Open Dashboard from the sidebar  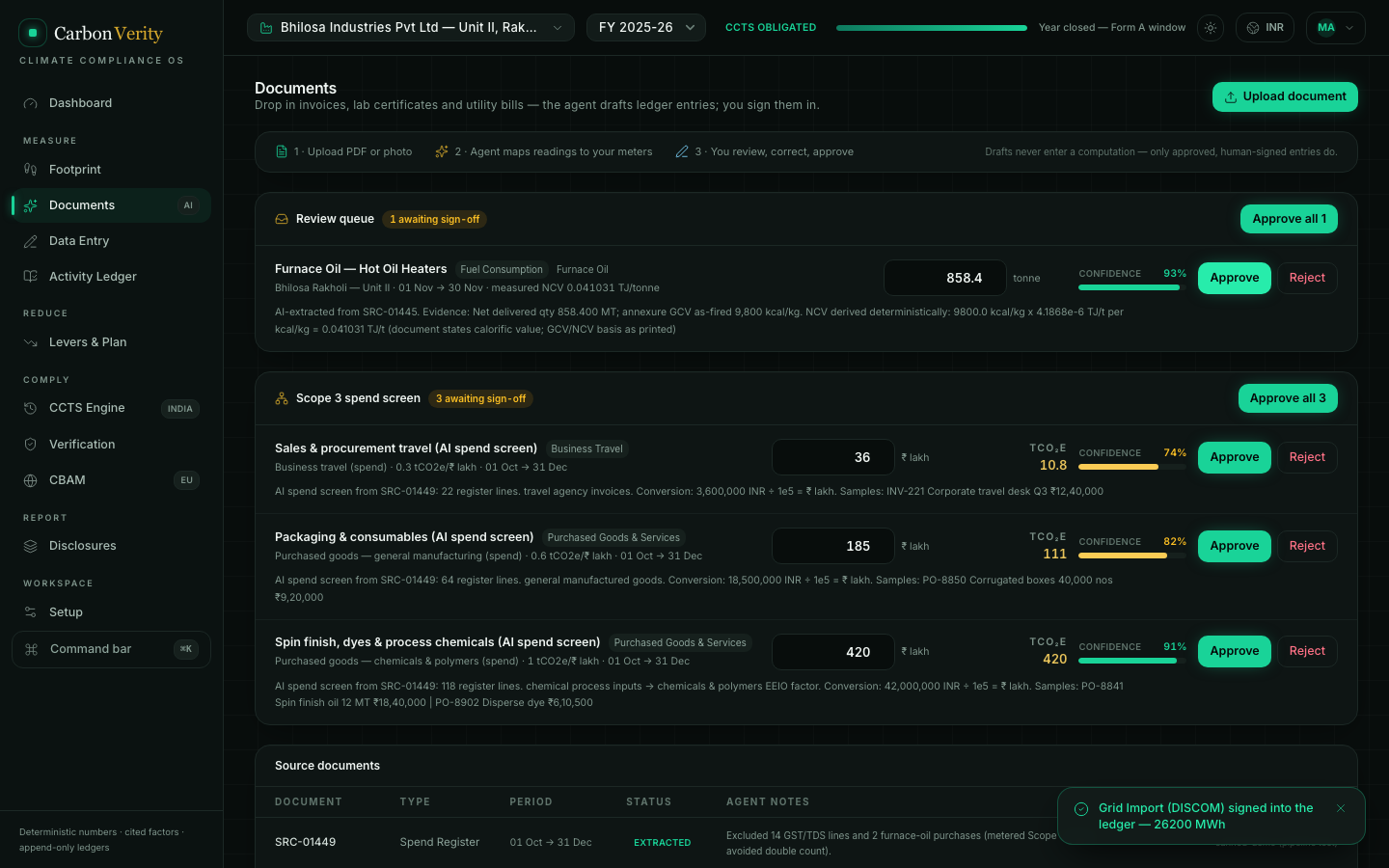pyautogui.click(x=111, y=103)
